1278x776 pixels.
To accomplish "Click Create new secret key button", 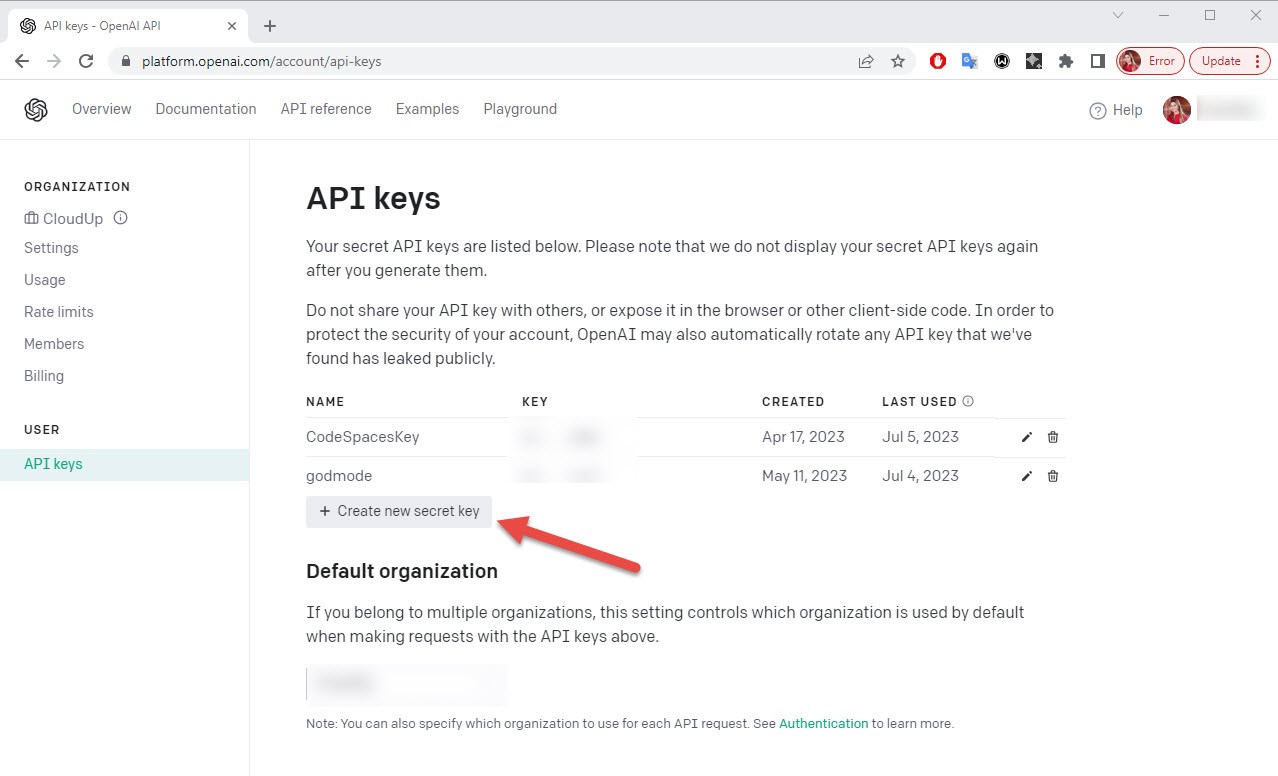I will [399, 511].
